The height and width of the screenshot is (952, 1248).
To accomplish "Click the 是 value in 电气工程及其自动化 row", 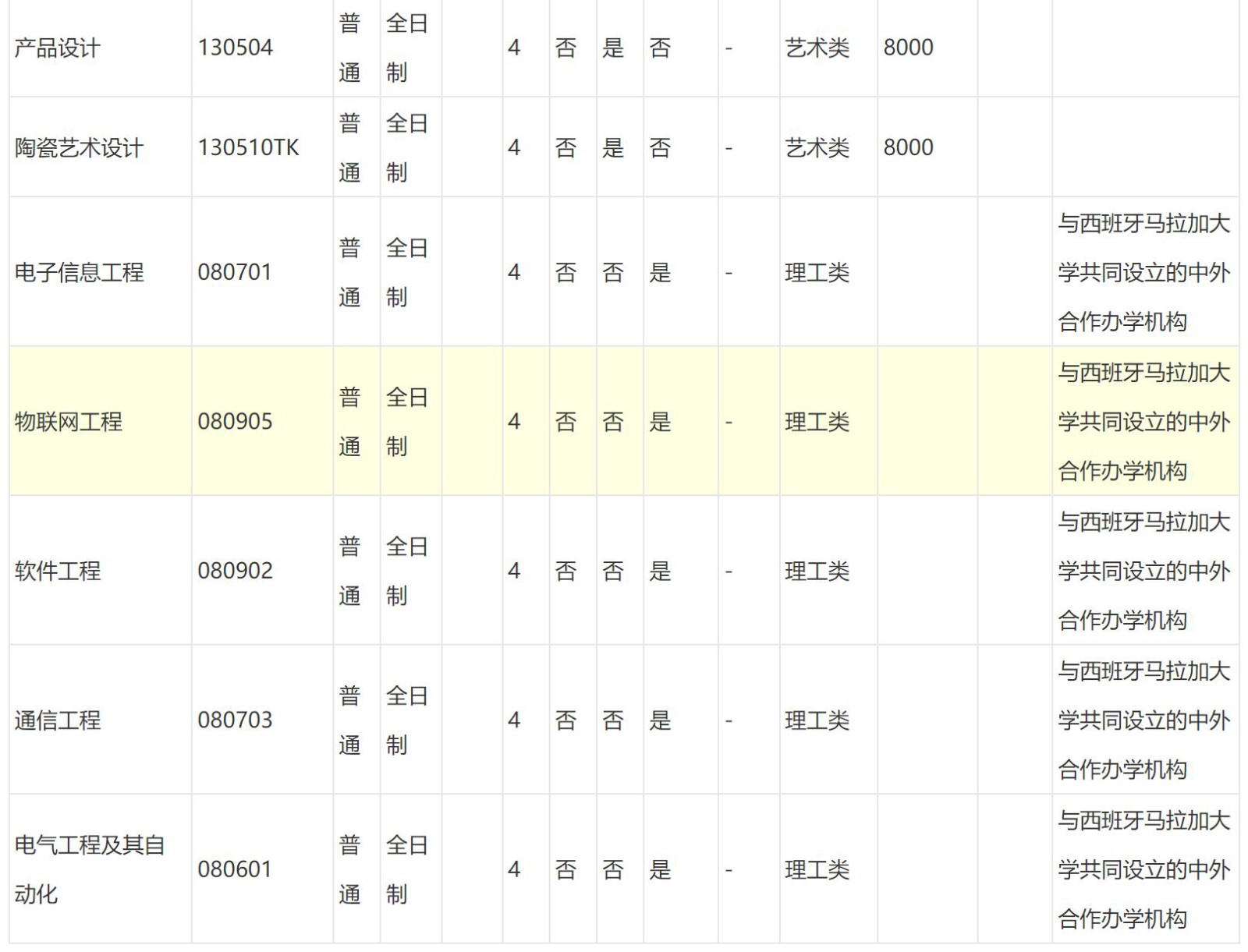I will pyautogui.click(x=660, y=870).
